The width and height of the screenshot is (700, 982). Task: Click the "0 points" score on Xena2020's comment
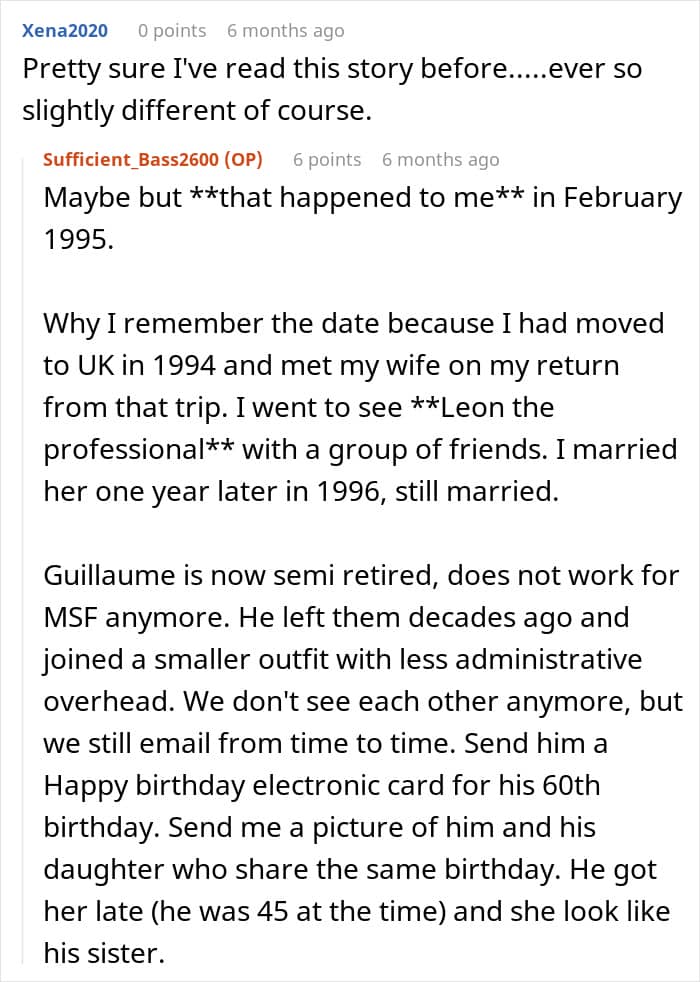[x=172, y=30]
